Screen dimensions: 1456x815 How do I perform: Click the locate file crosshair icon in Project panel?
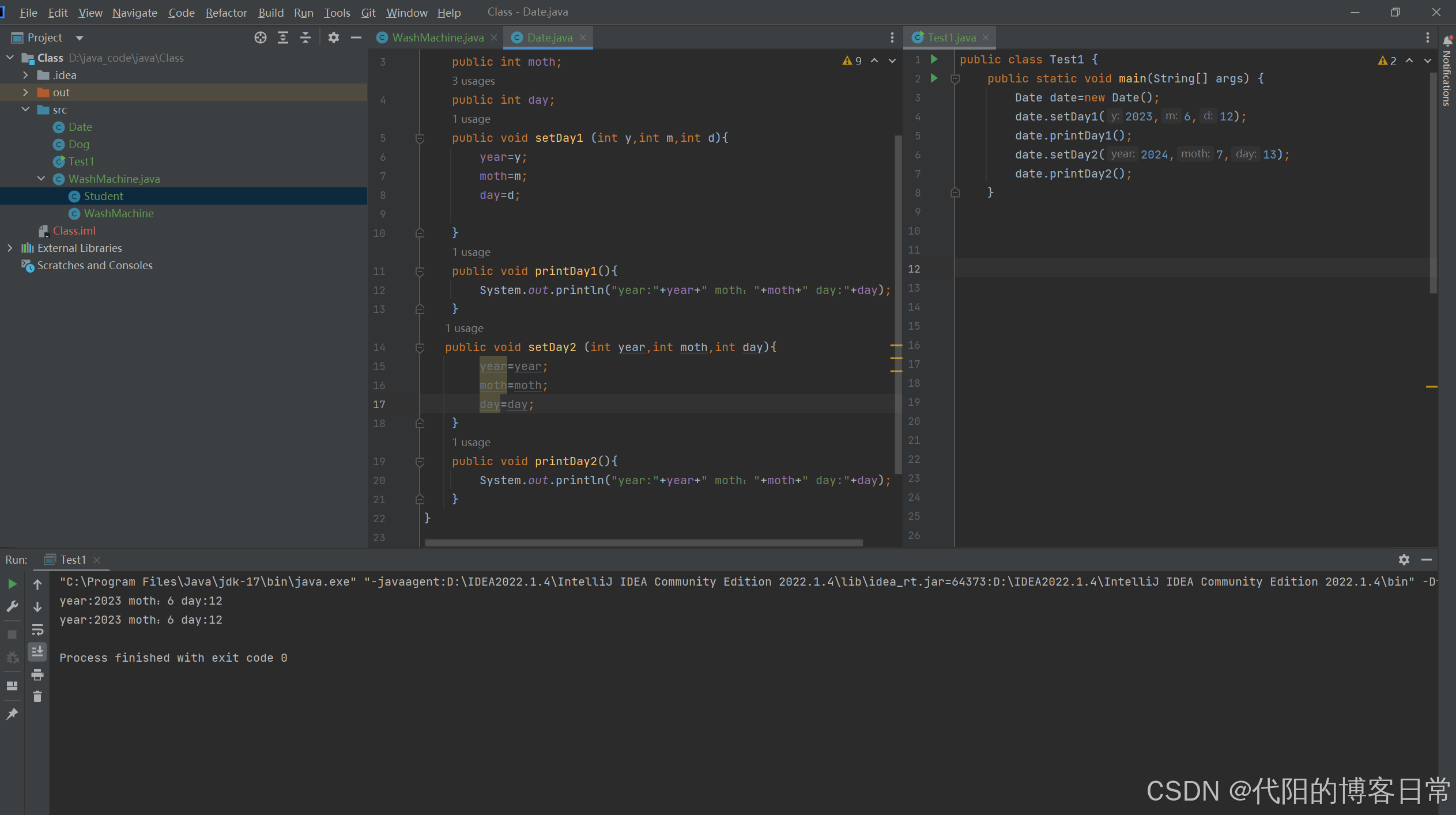(x=261, y=37)
